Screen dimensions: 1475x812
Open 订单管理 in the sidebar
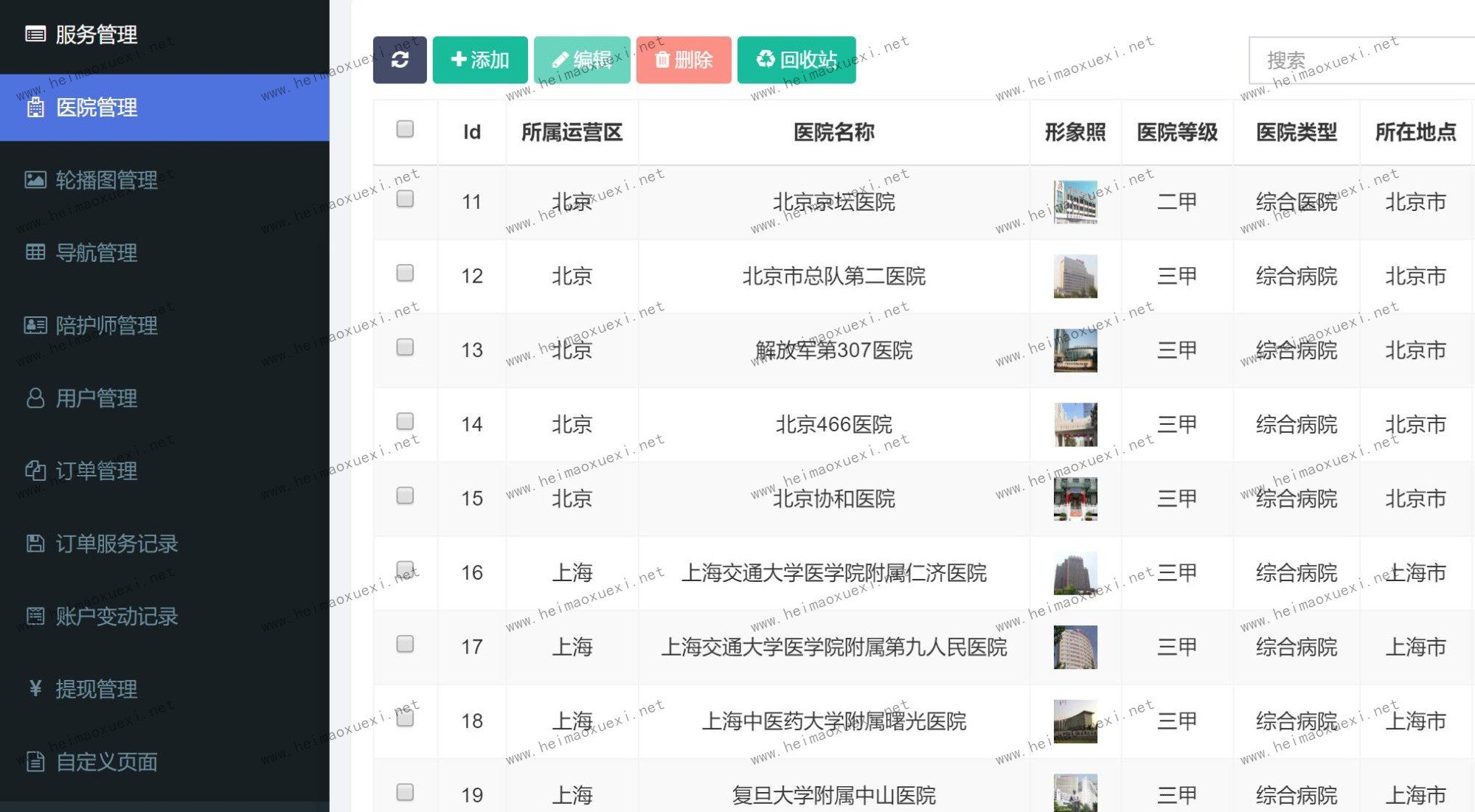(96, 471)
